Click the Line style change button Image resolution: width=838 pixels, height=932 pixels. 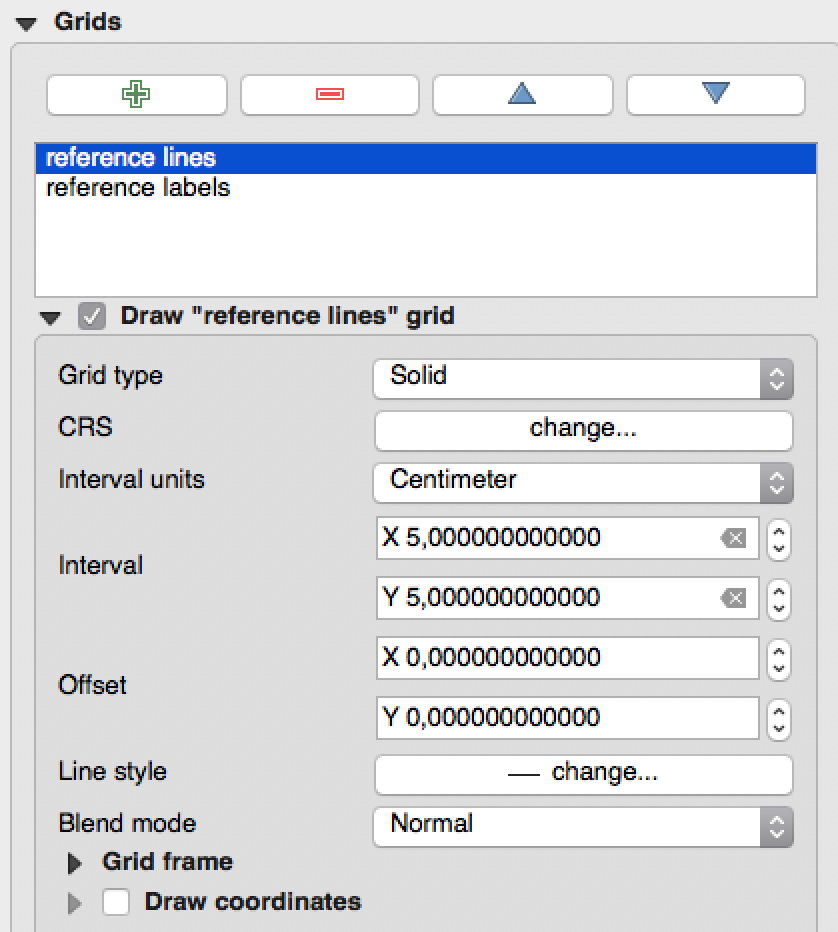click(583, 773)
